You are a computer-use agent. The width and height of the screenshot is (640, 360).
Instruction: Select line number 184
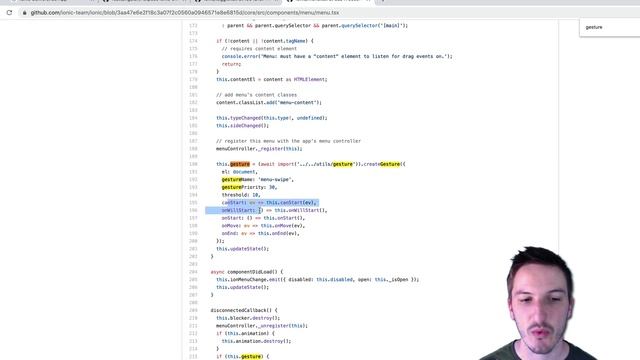tap(193, 118)
